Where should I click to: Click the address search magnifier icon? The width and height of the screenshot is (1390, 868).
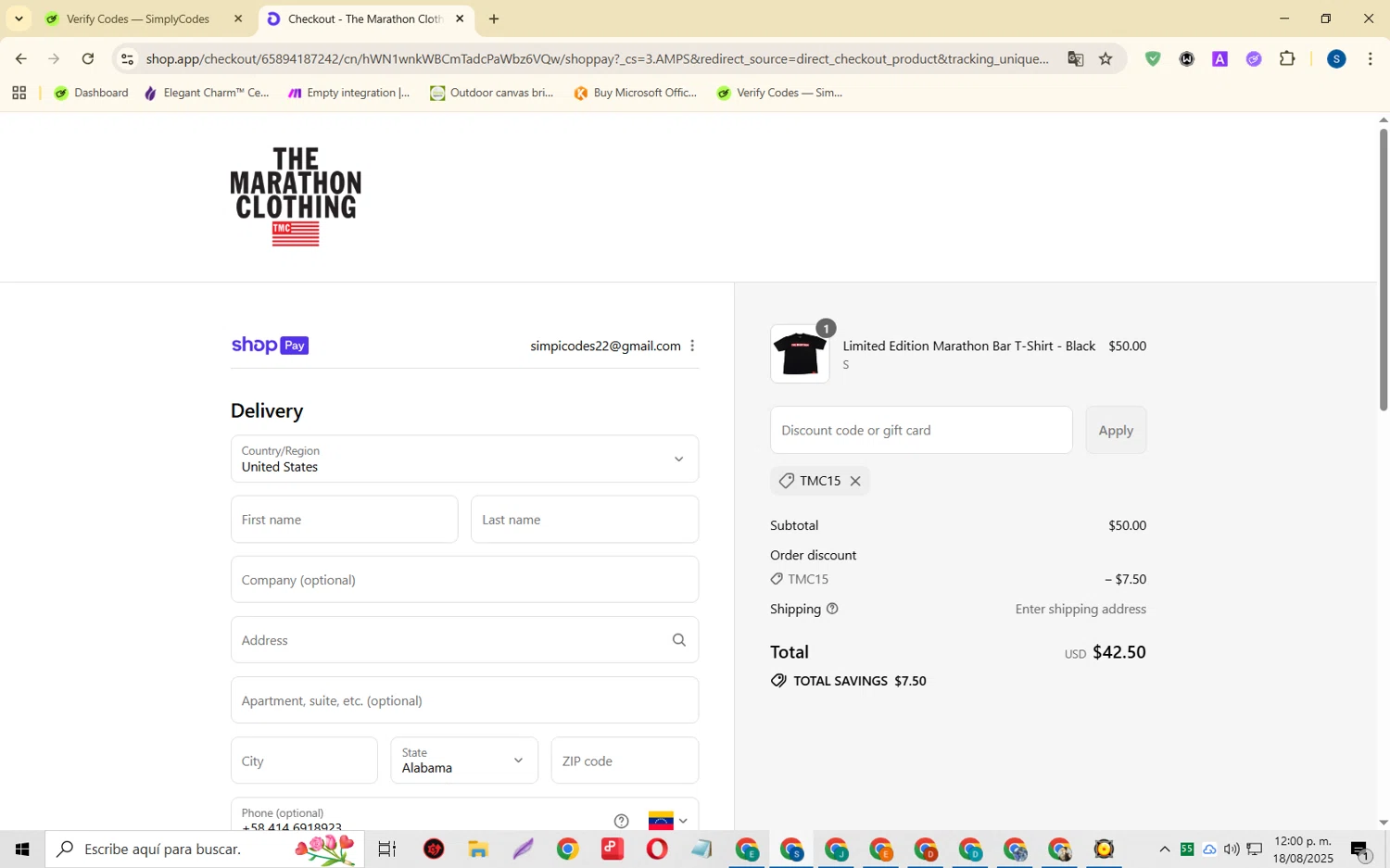click(679, 640)
